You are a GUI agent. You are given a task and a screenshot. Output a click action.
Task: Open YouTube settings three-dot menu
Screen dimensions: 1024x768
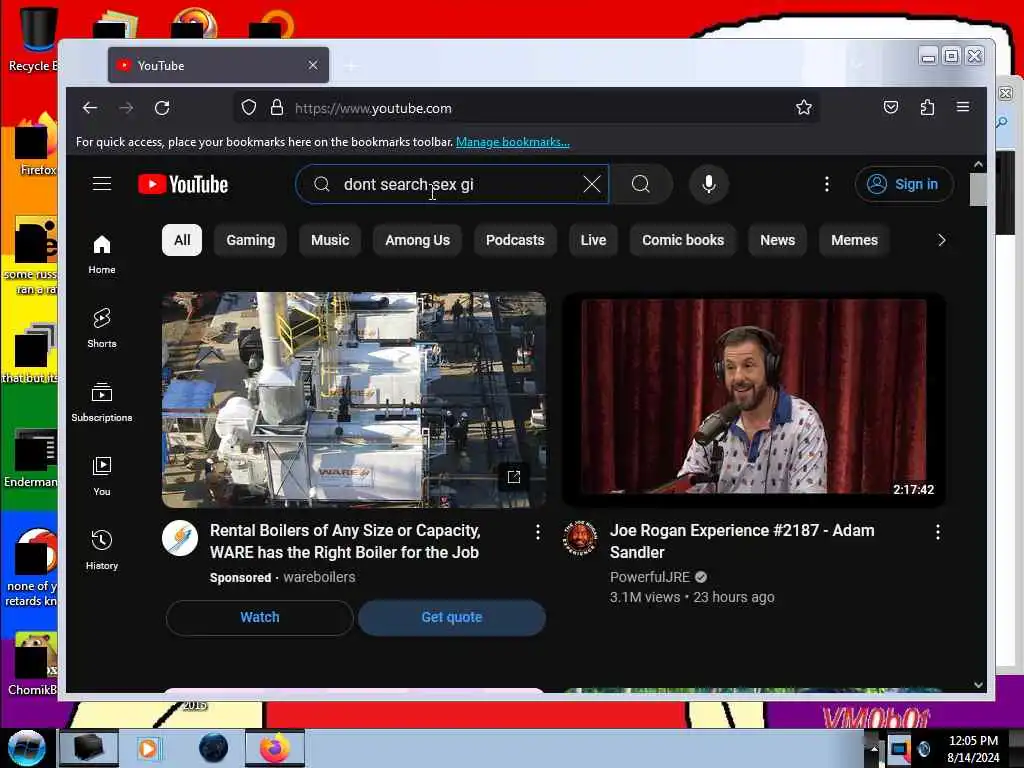click(x=827, y=184)
